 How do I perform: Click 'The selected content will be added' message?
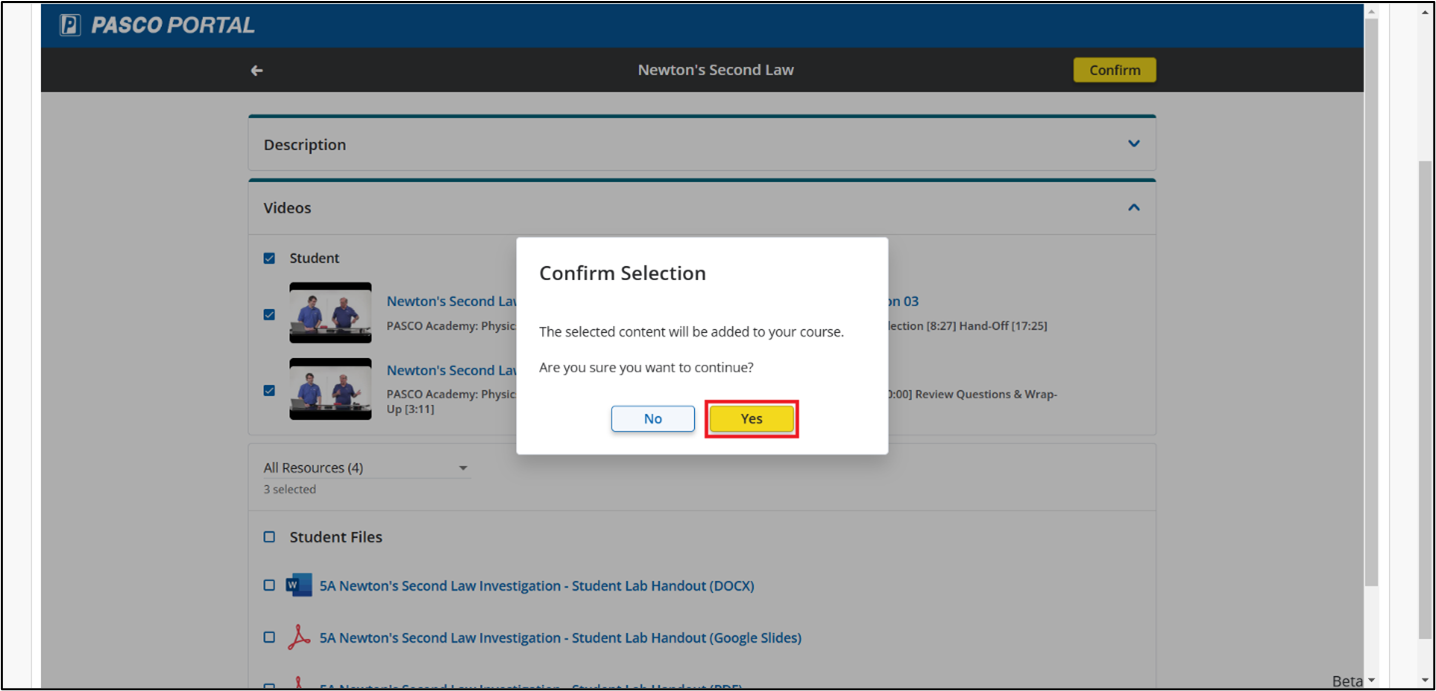tap(691, 332)
